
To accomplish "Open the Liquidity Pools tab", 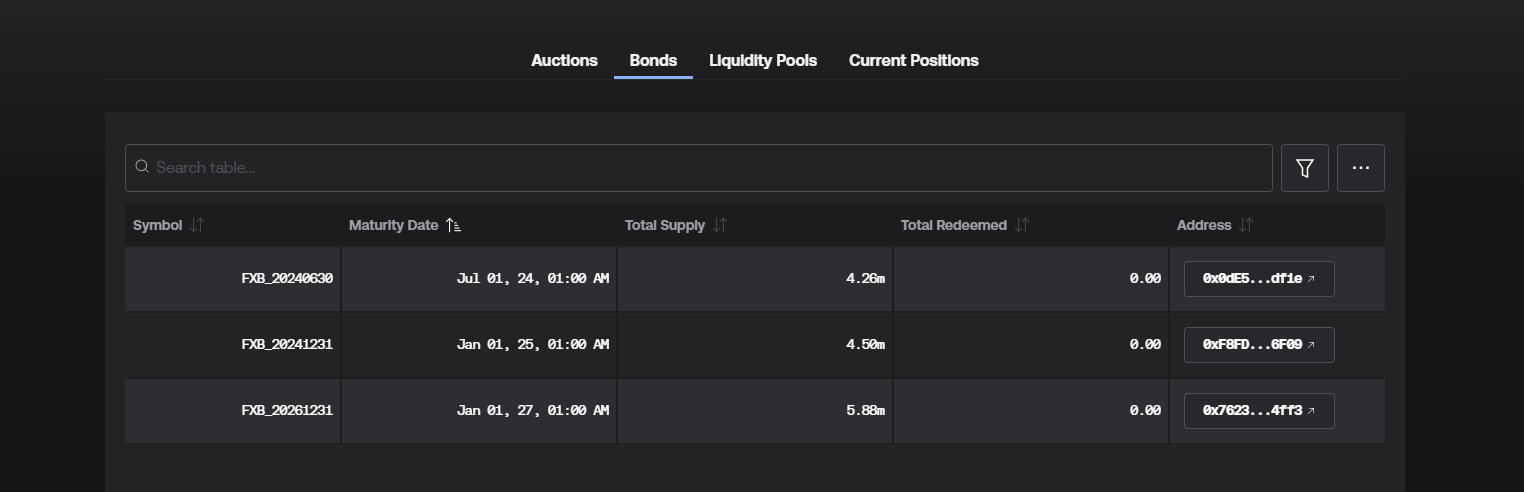I will (x=763, y=61).
